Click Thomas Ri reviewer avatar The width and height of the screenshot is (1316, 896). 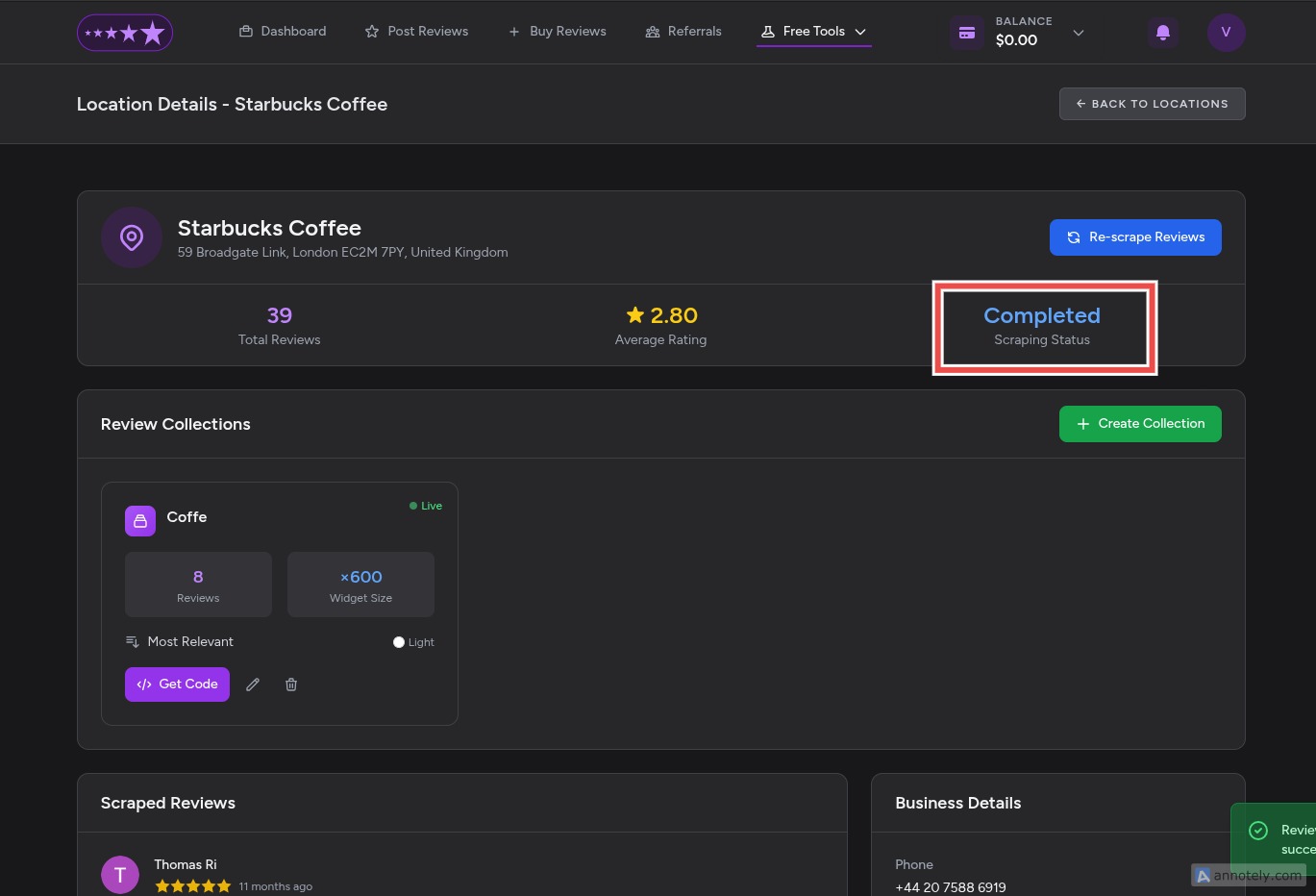[120, 875]
